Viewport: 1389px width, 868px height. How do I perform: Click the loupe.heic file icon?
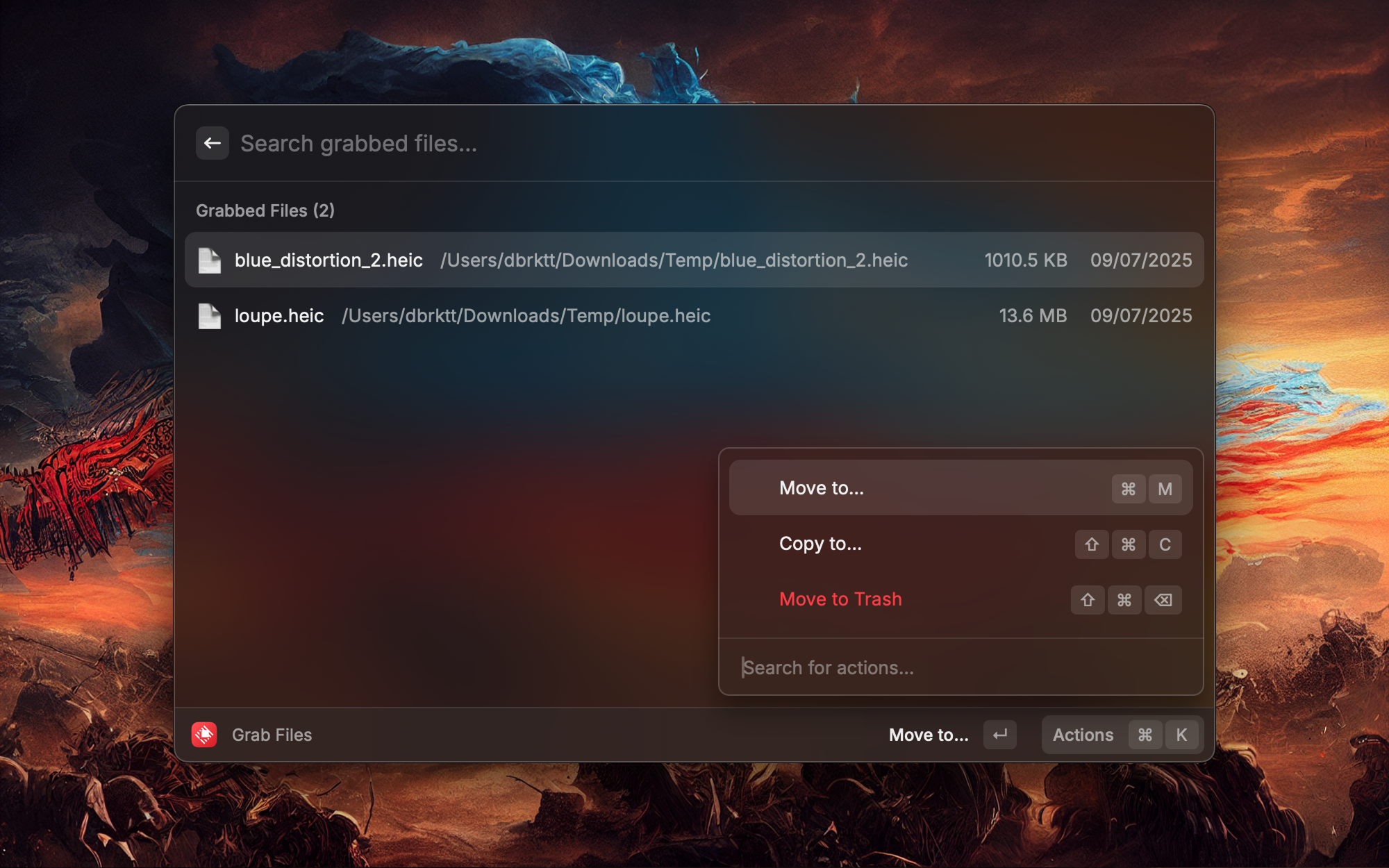point(209,316)
